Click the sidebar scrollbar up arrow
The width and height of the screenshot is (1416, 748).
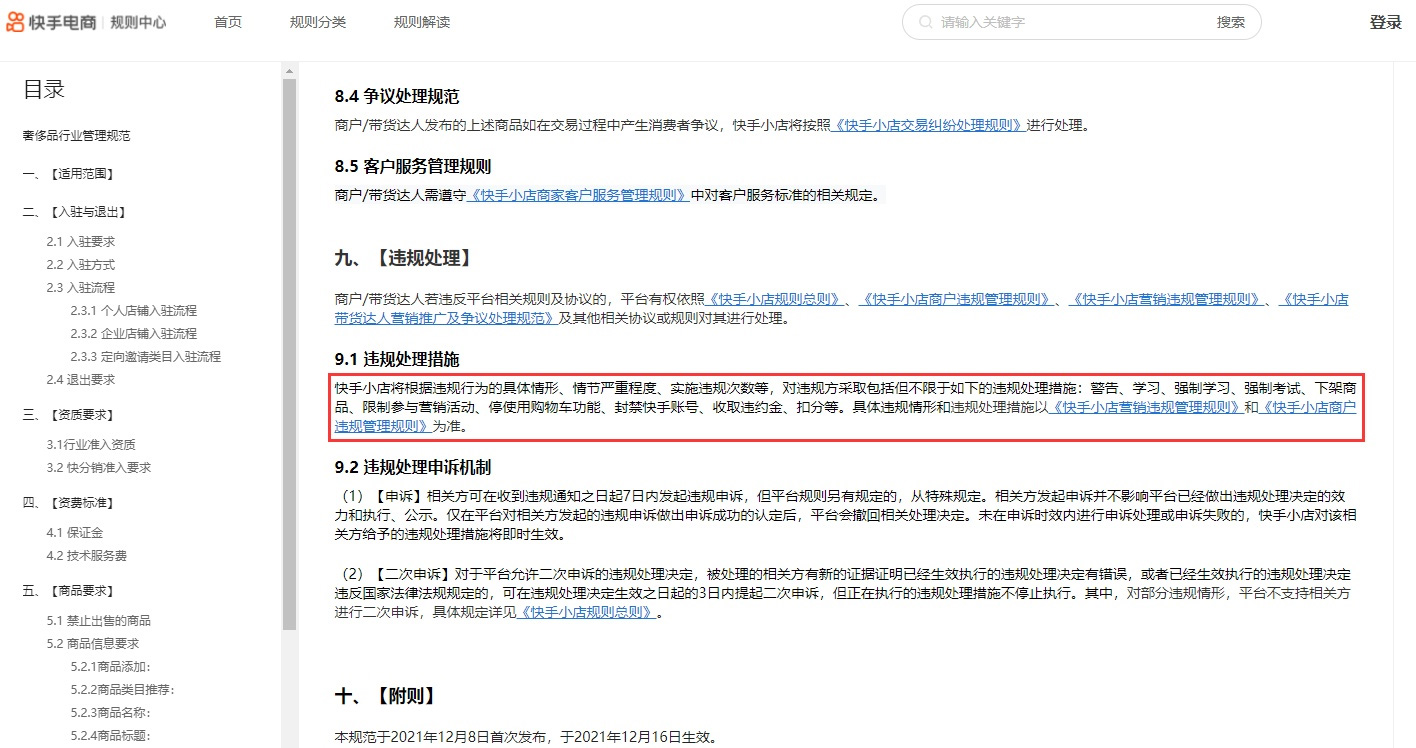click(289, 70)
